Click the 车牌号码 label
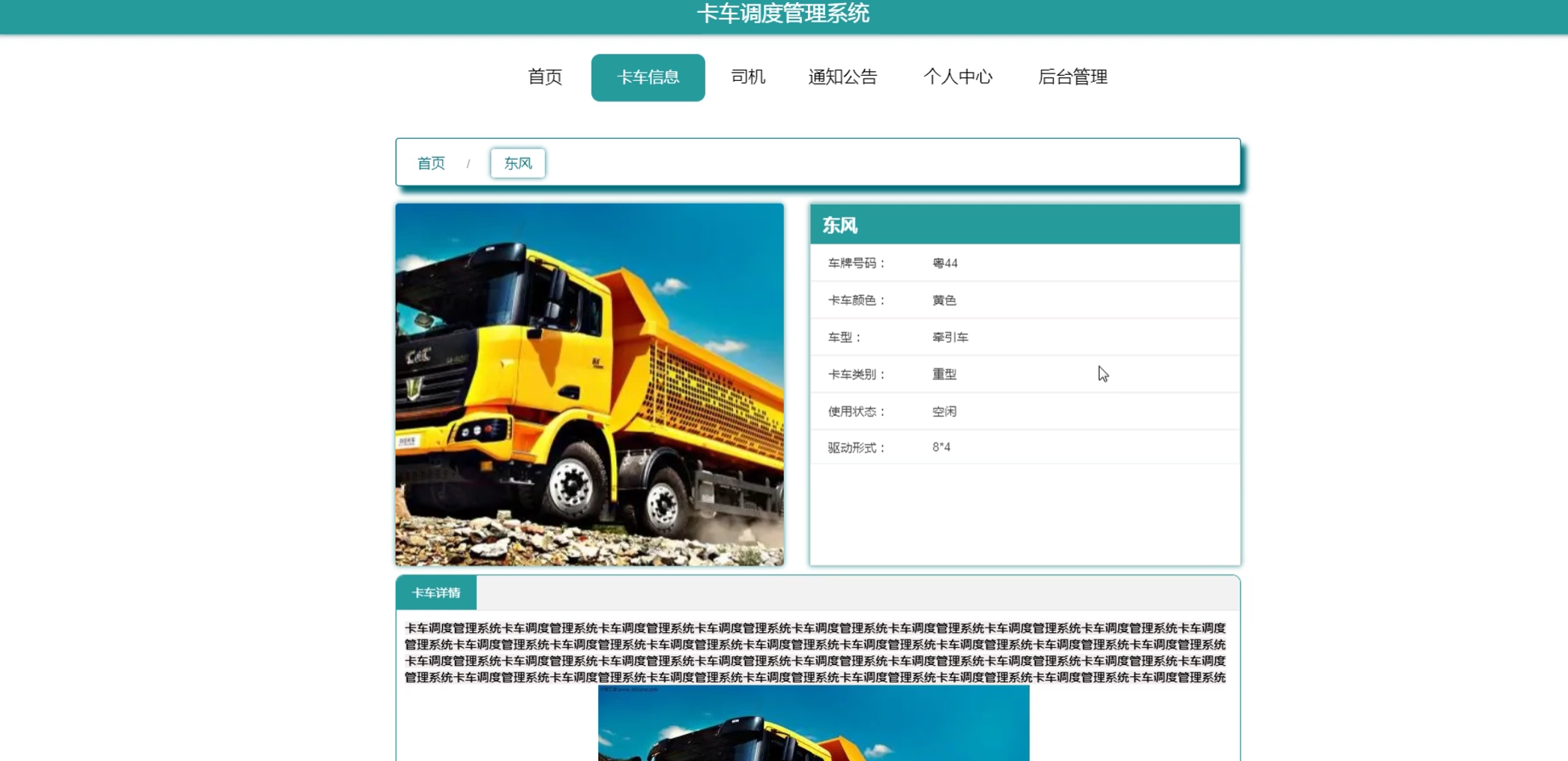The width and height of the screenshot is (1568, 761). click(x=857, y=263)
